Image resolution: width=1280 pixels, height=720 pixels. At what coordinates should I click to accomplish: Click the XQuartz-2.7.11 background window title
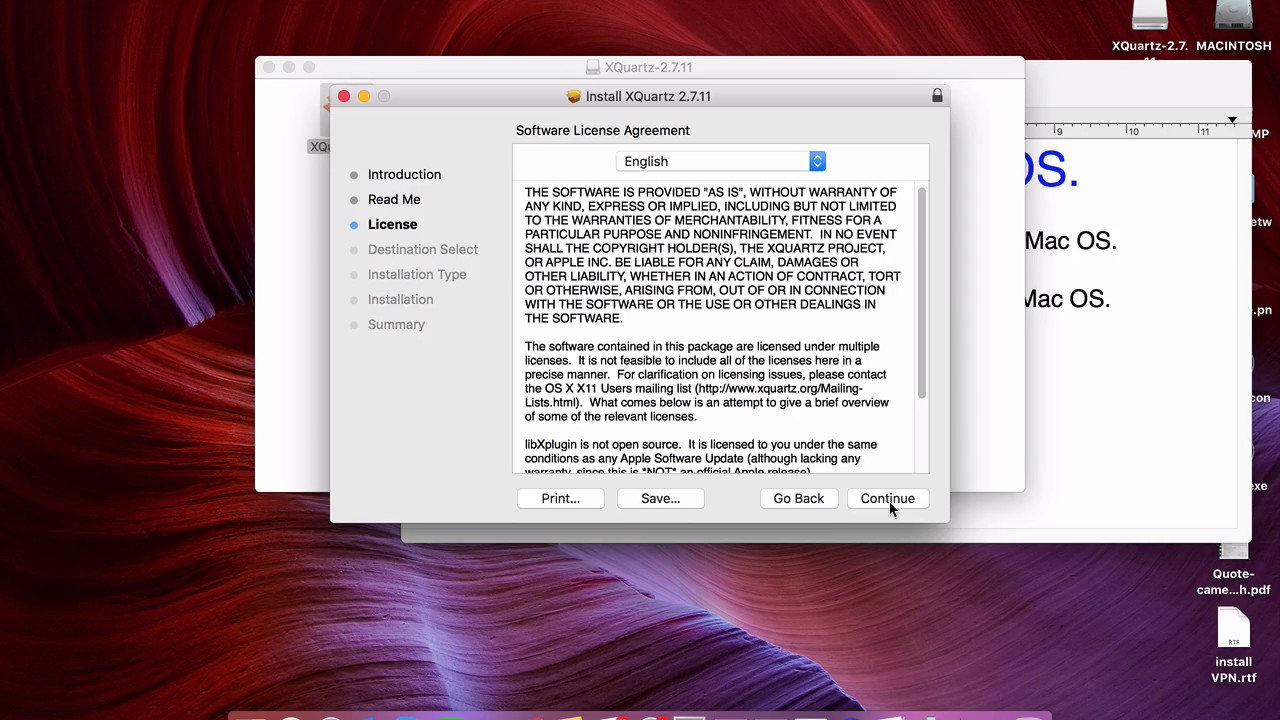(x=648, y=67)
